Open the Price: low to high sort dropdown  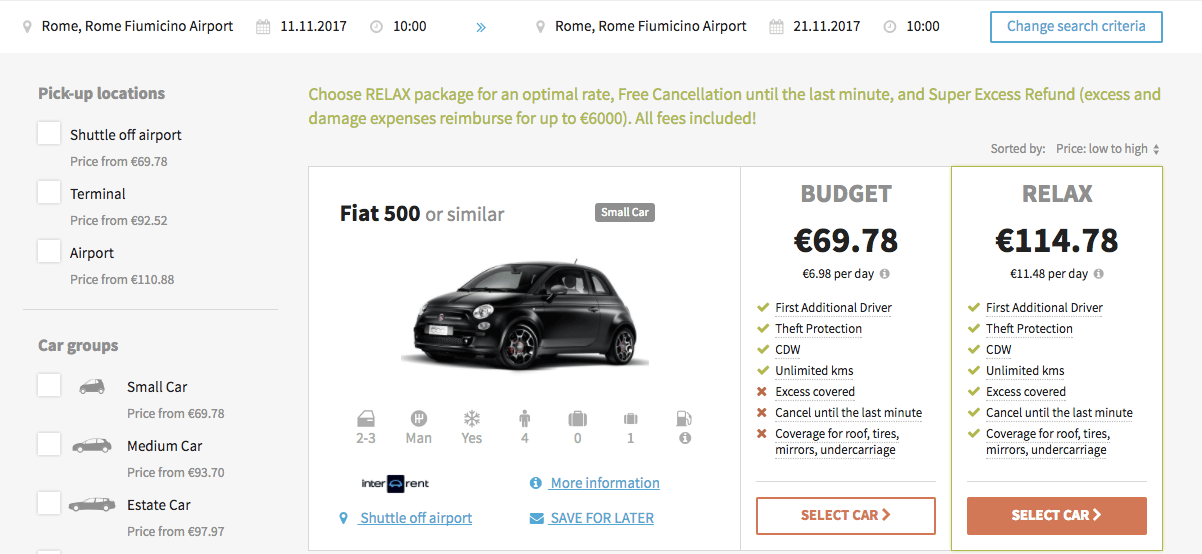point(1108,149)
